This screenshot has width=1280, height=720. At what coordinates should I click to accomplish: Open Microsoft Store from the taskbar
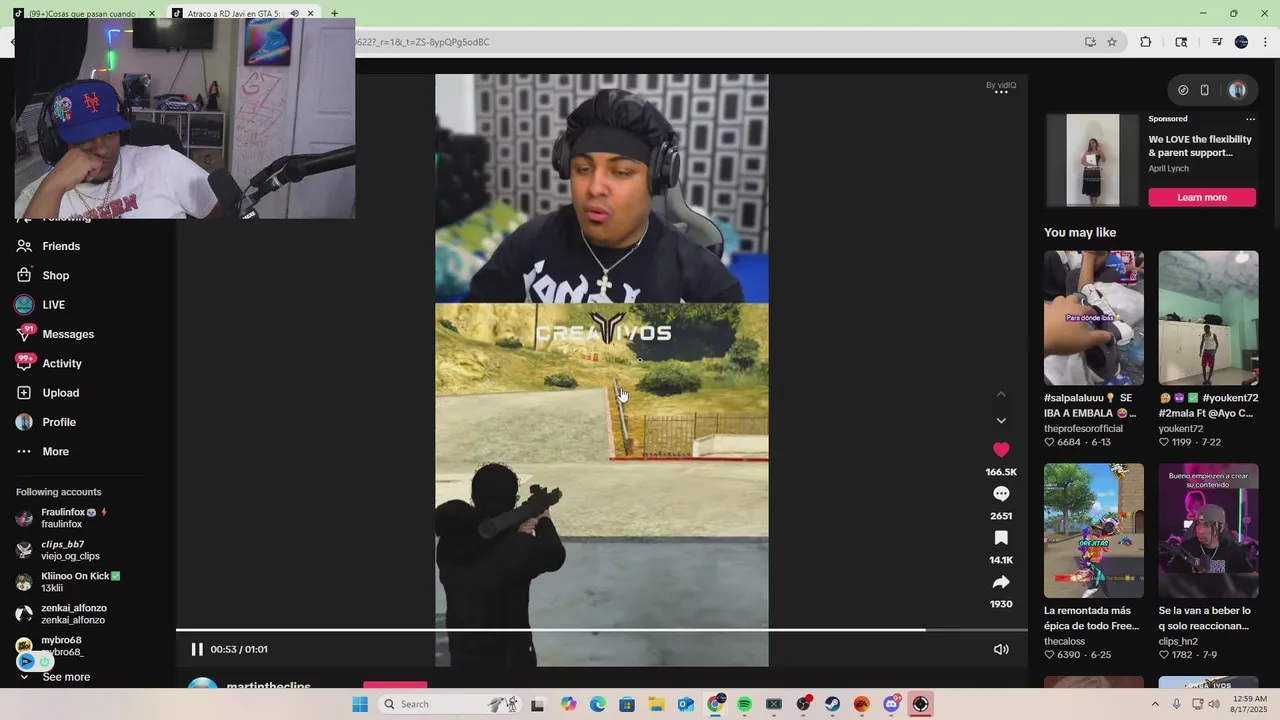coord(627,704)
